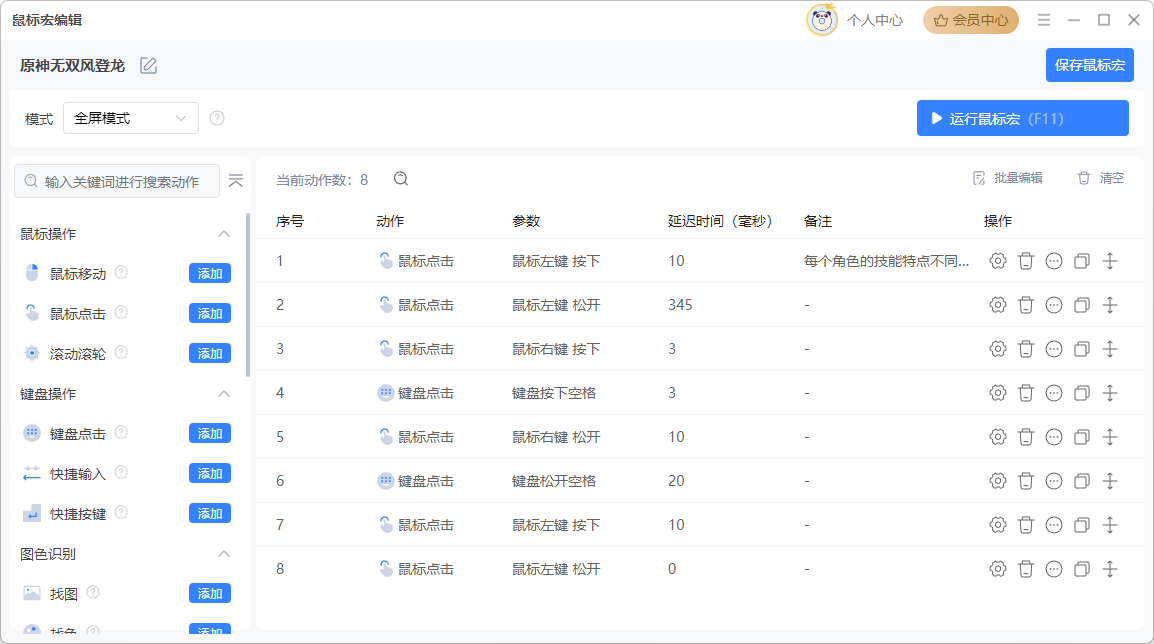Collapse the 鼠标操作 section
Image resolution: width=1154 pixels, height=644 pixels.
click(224, 234)
